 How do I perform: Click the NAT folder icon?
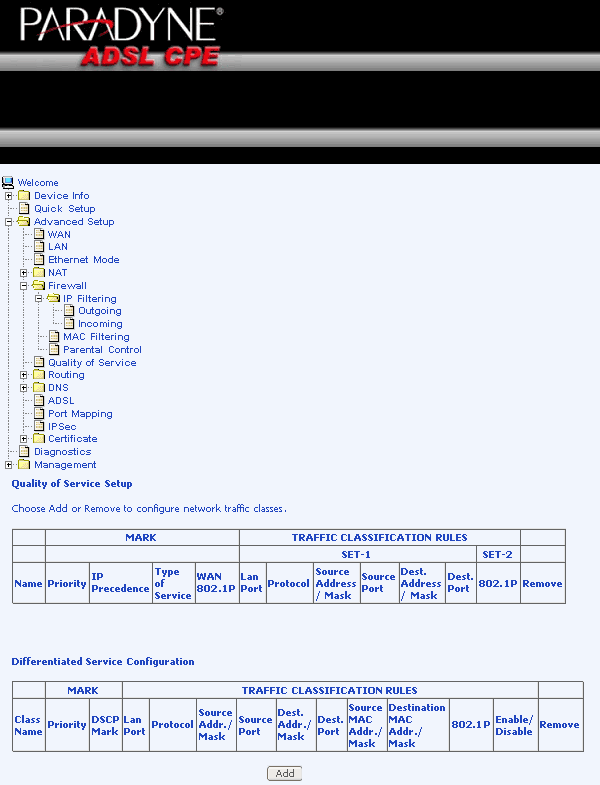pos(39,272)
